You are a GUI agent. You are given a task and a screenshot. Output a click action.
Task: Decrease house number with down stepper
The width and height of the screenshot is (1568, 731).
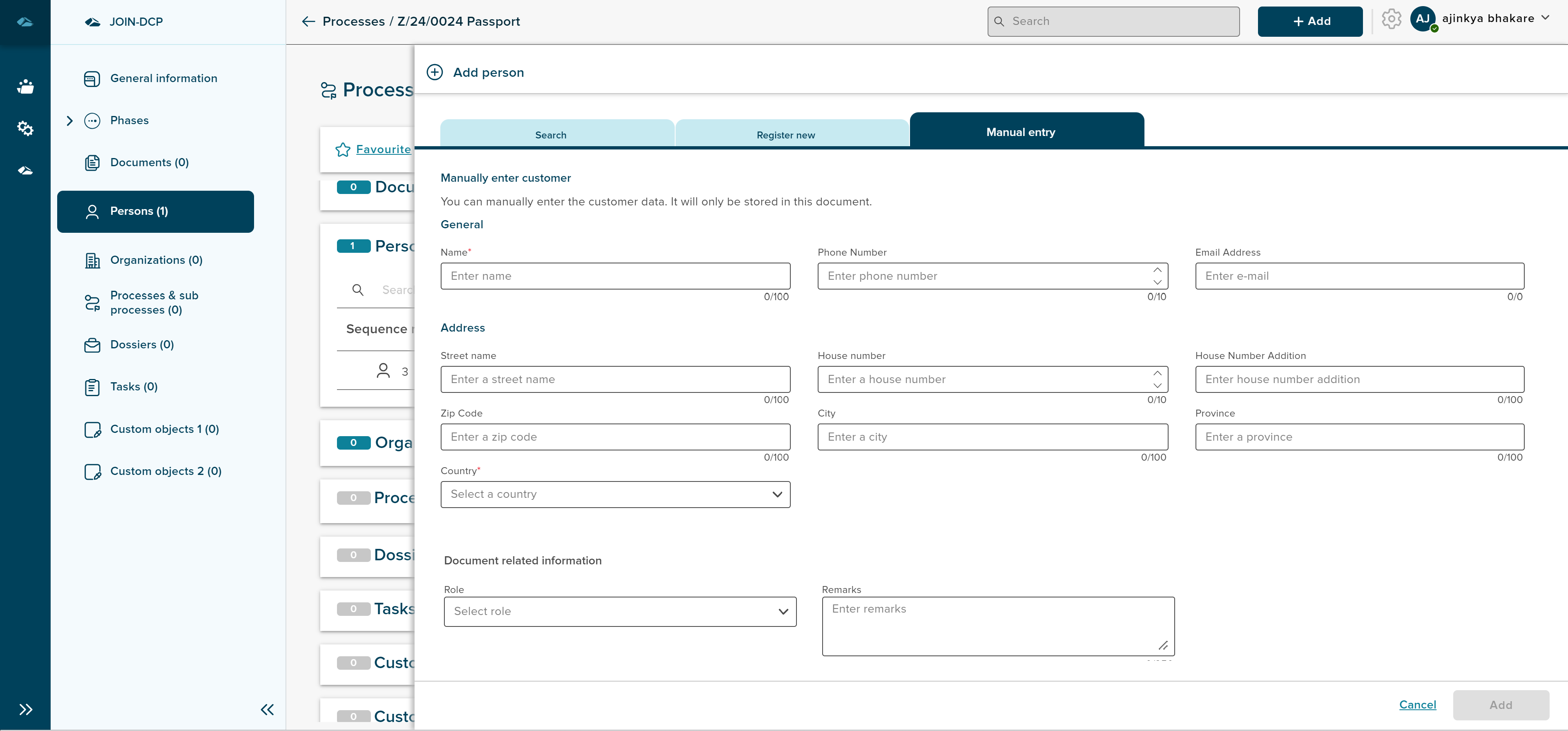(1157, 385)
